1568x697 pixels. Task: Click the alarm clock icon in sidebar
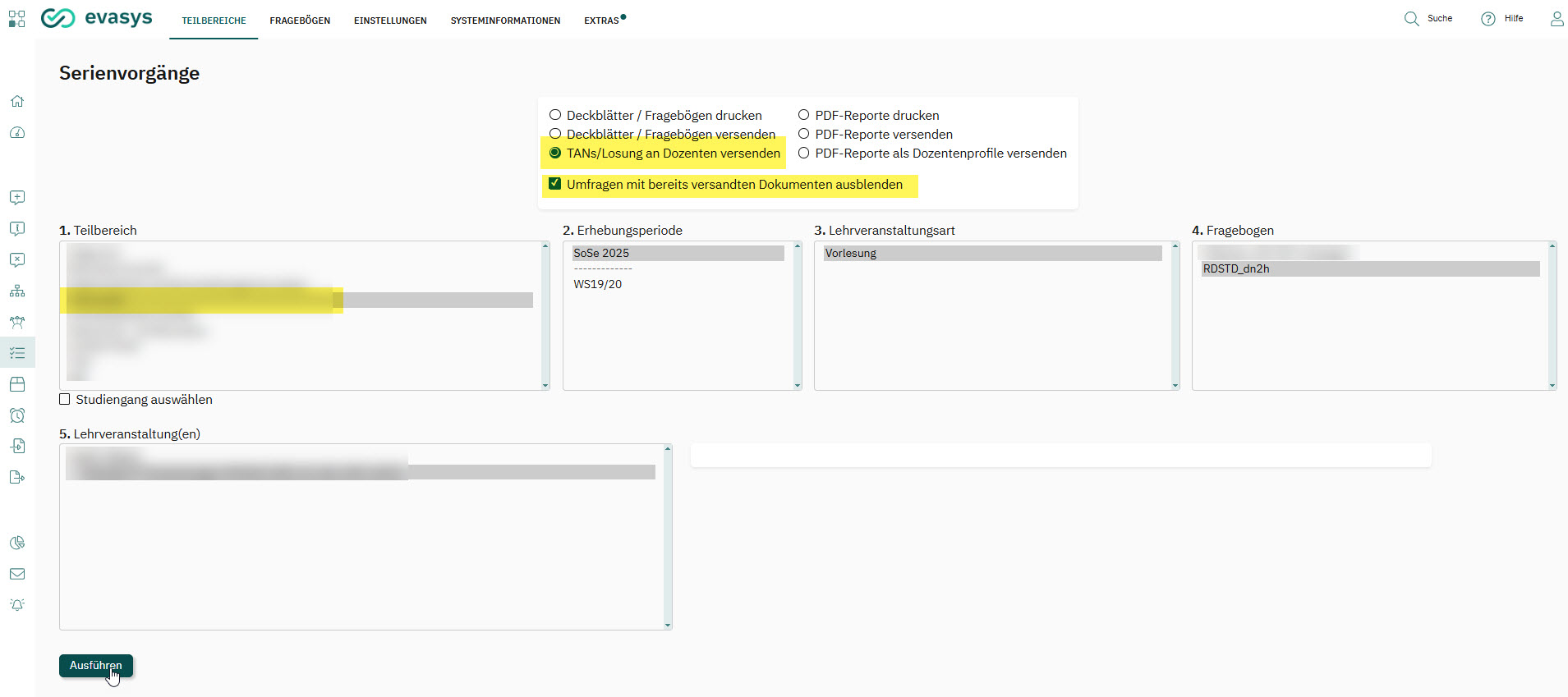tap(17, 415)
